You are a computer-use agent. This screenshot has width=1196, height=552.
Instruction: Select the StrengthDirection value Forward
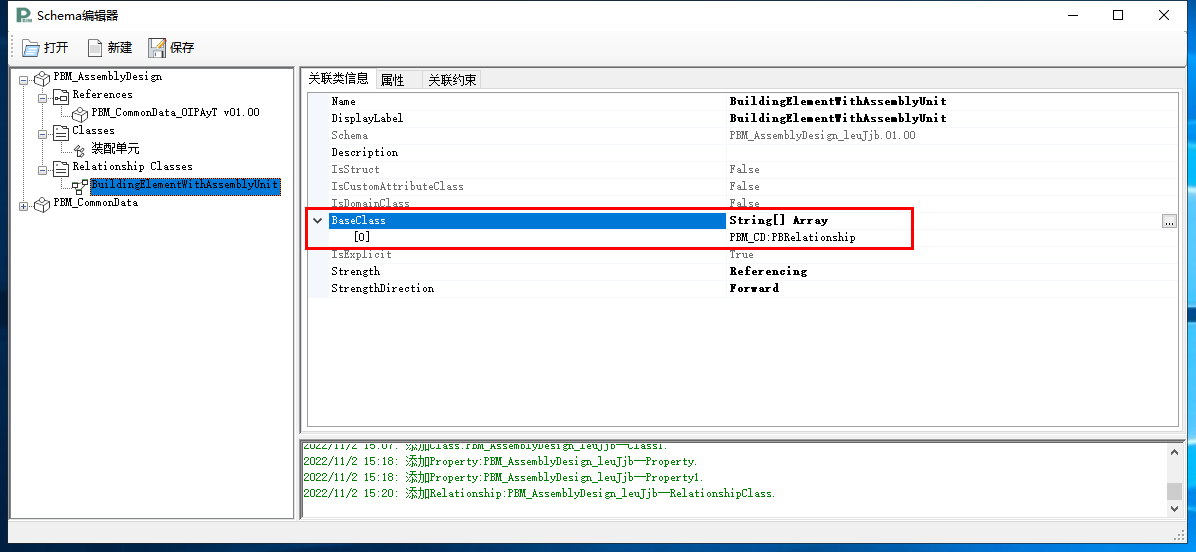pos(754,288)
